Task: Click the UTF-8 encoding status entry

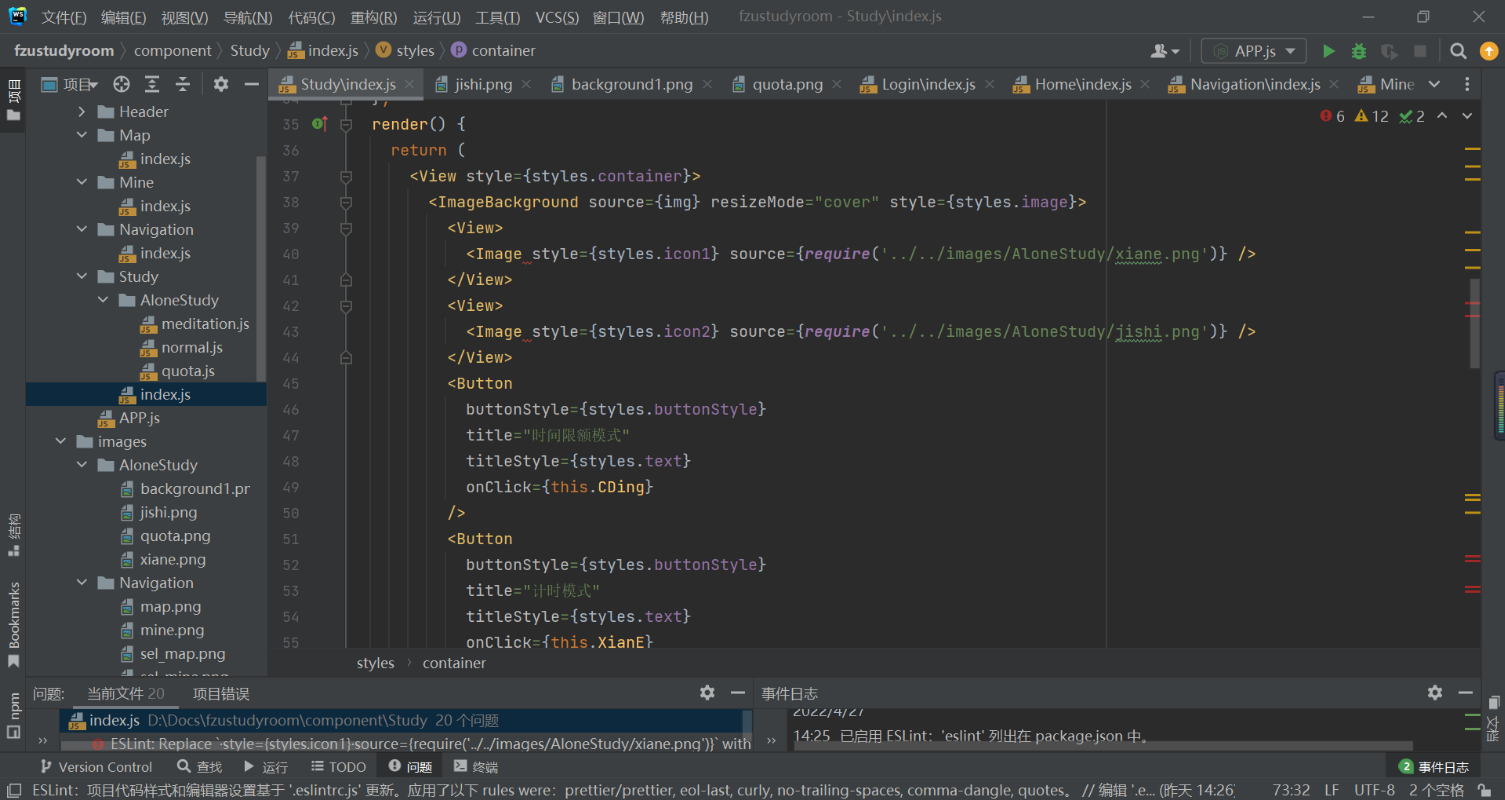Action: tap(1375, 790)
